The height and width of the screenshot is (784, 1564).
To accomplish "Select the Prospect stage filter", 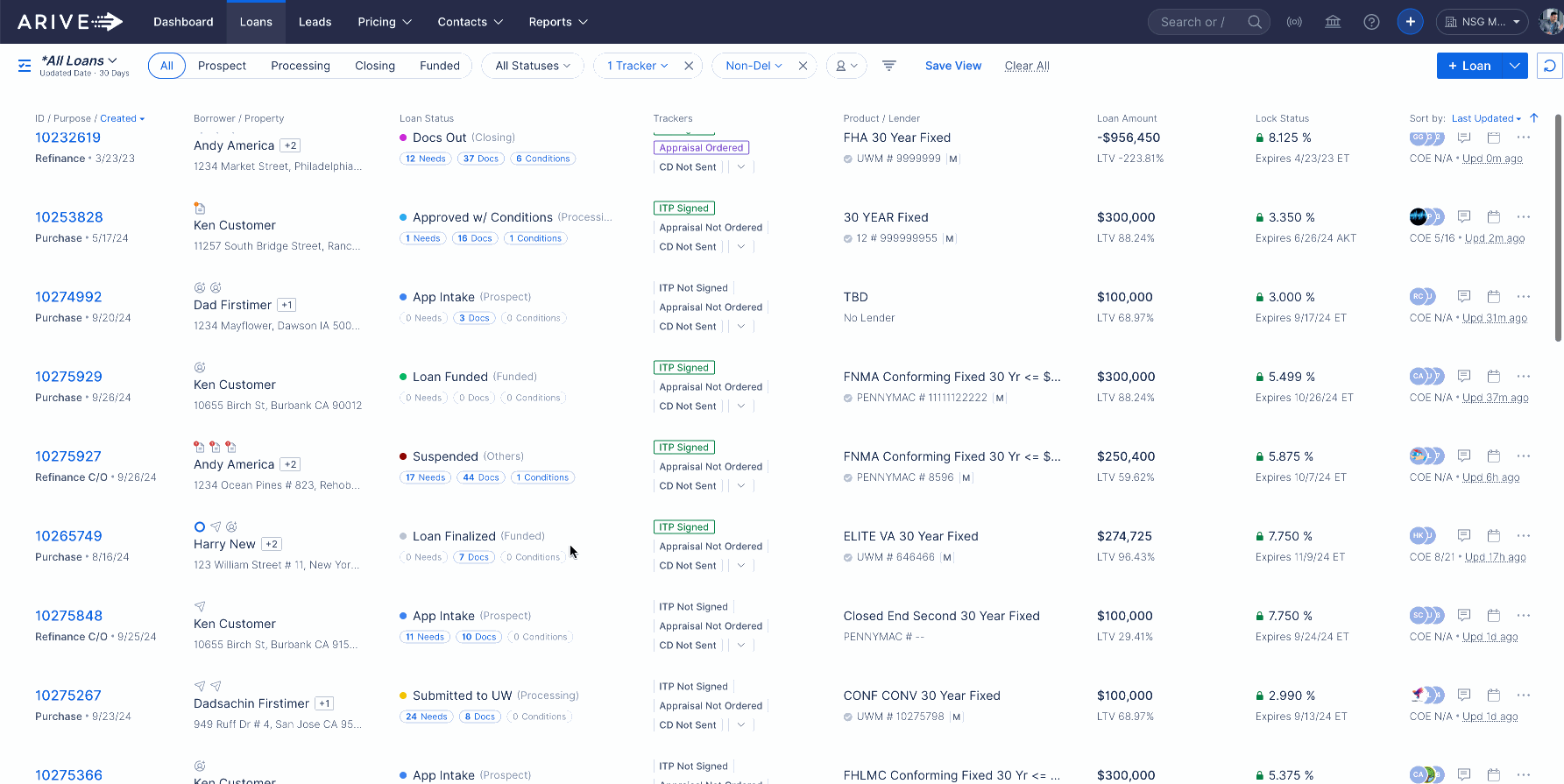I will pos(222,66).
